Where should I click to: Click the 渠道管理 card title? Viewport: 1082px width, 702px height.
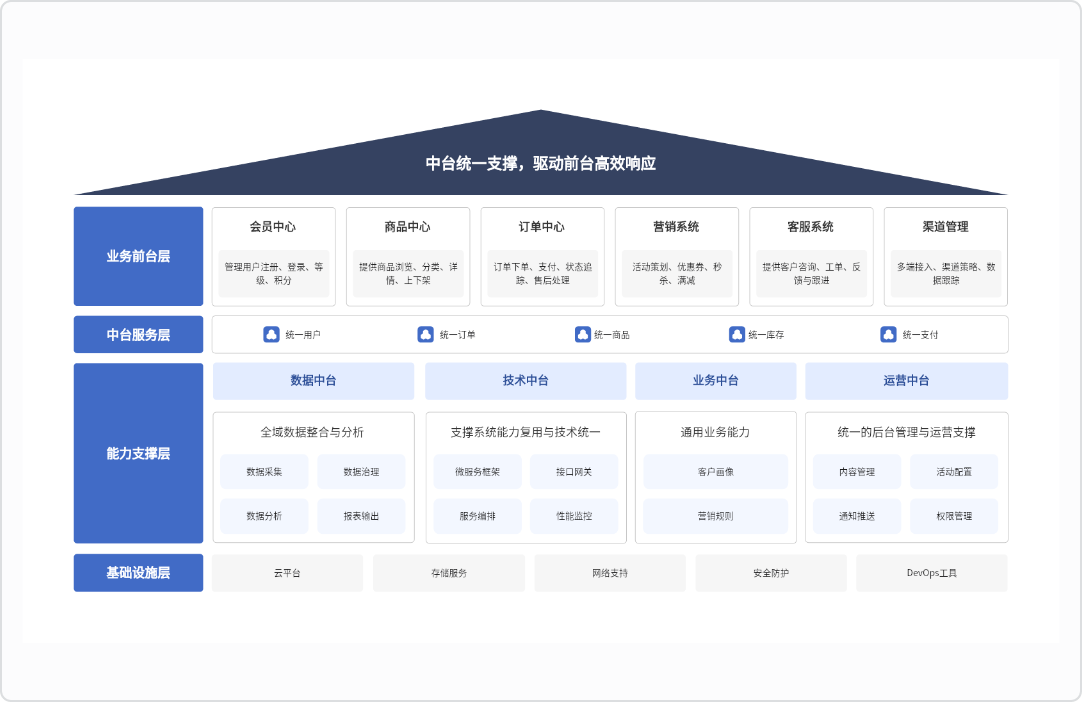[946, 227]
